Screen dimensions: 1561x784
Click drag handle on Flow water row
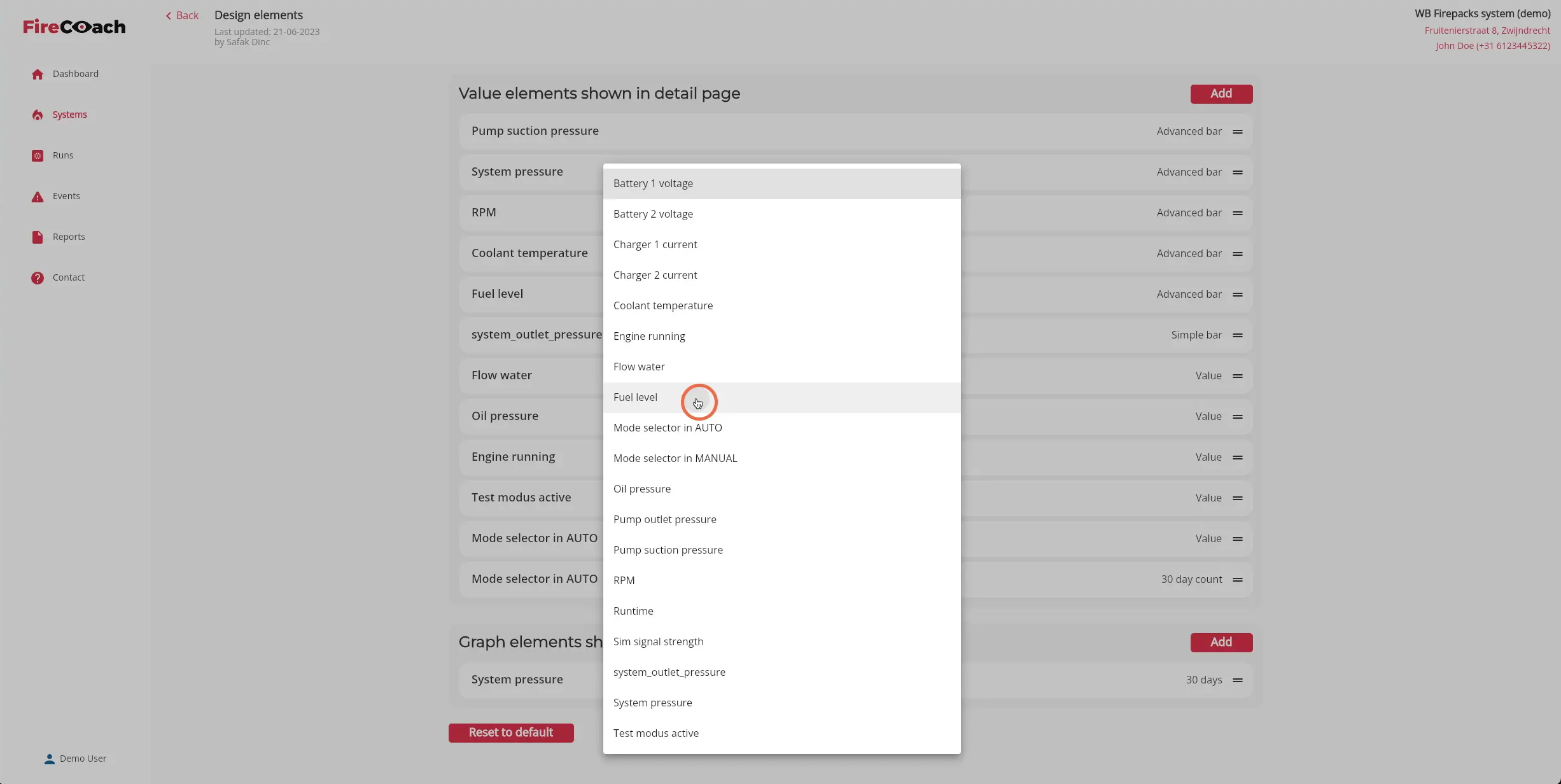coord(1237,376)
